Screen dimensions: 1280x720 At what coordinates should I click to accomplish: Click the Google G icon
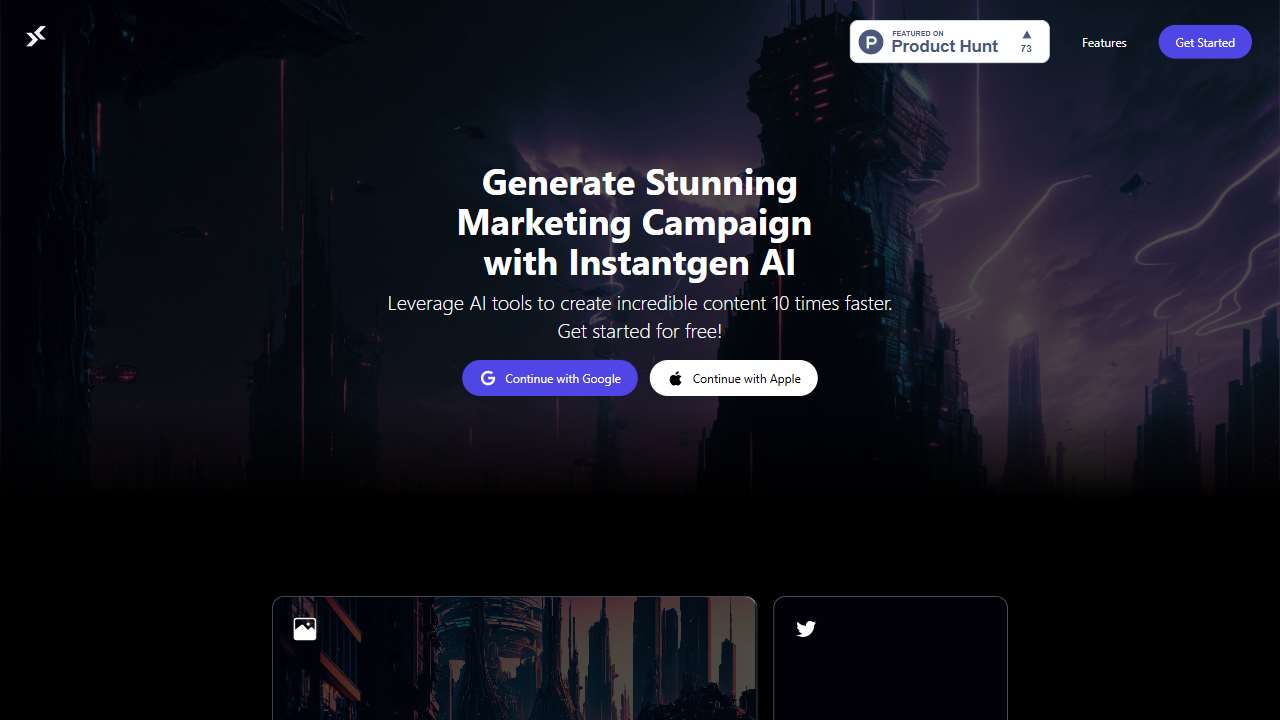488,378
